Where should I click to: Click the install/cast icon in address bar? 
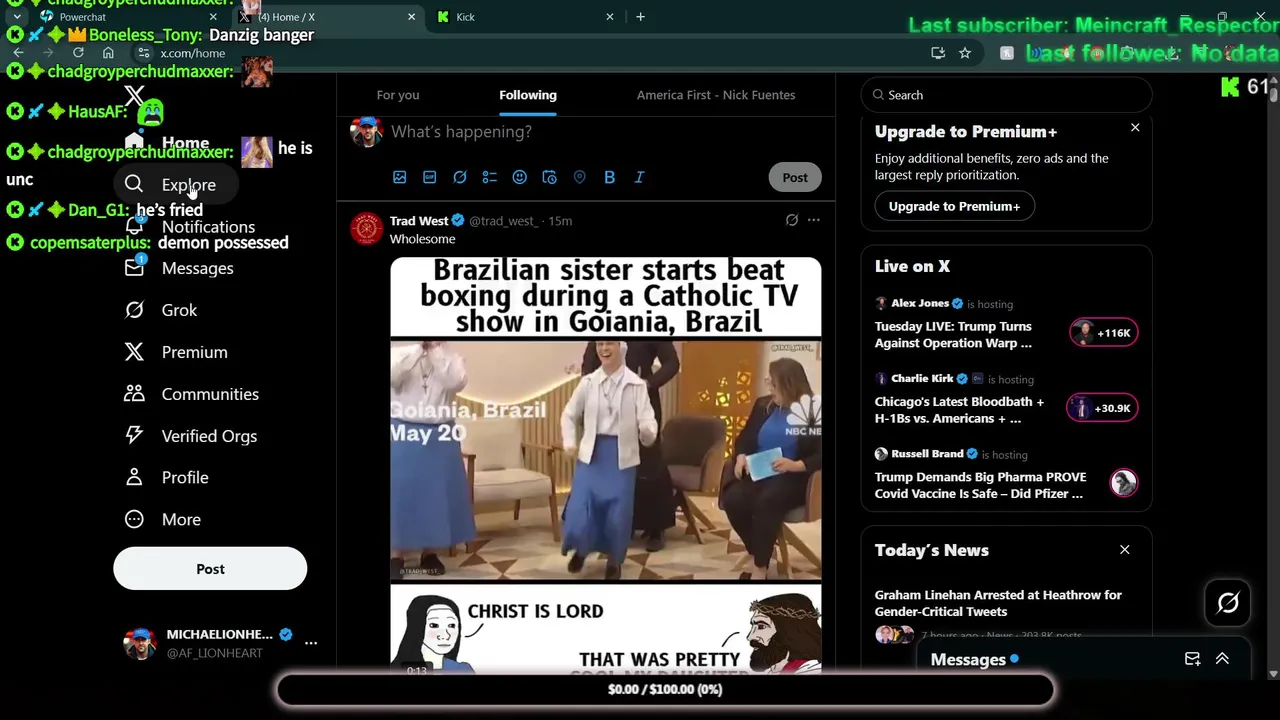coord(938,53)
